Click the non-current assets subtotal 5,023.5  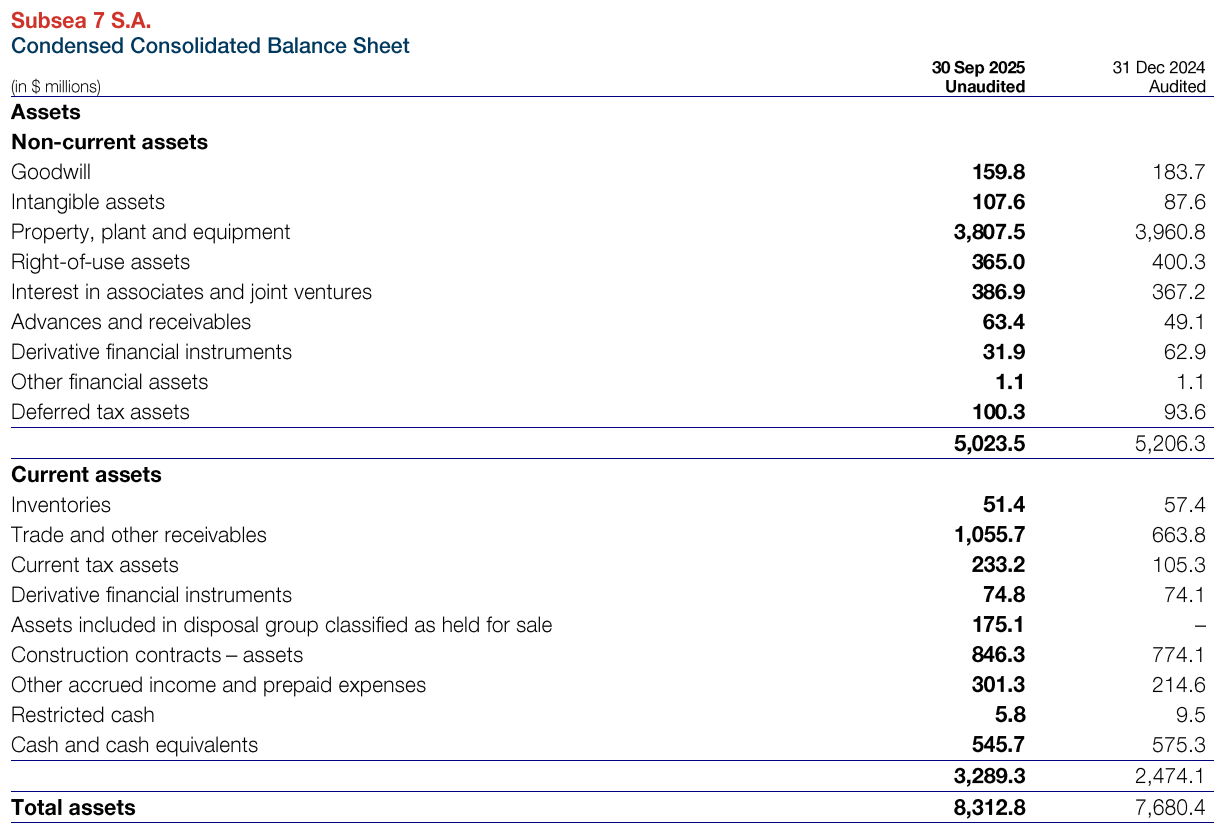tap(990, 443)
